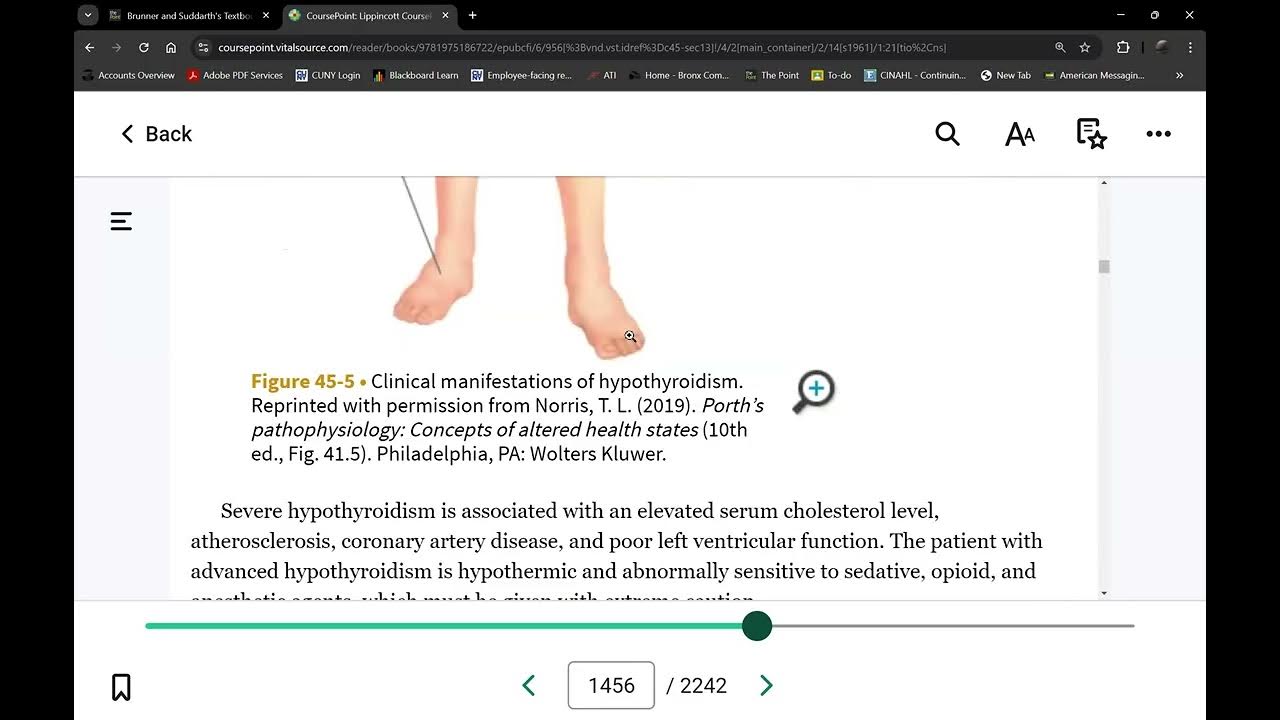Open the Blackboard Learn bookmark
The width and height of the screenshot is (1280, 720).
click(x=415, y=75)
